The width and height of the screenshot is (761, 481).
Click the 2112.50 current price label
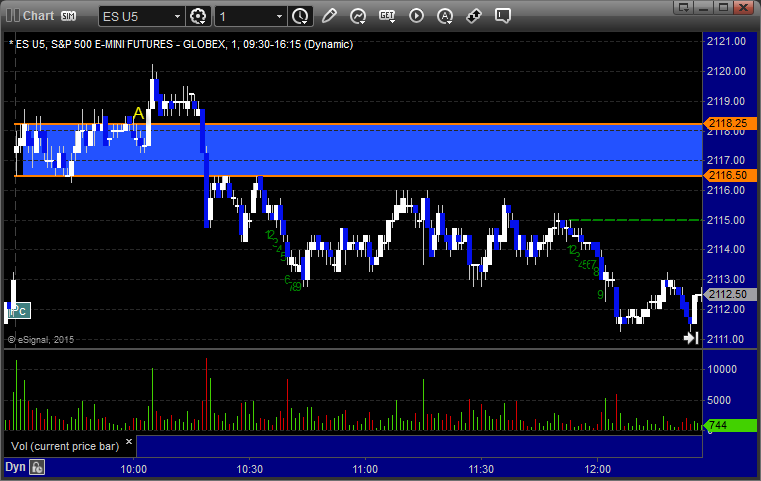[730, 294]
